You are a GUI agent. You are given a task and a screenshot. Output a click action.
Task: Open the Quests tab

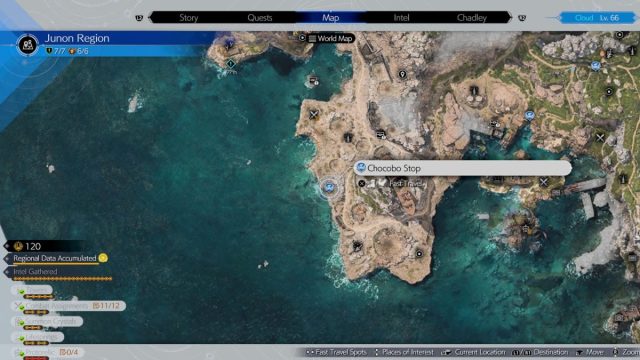point(260,18)
